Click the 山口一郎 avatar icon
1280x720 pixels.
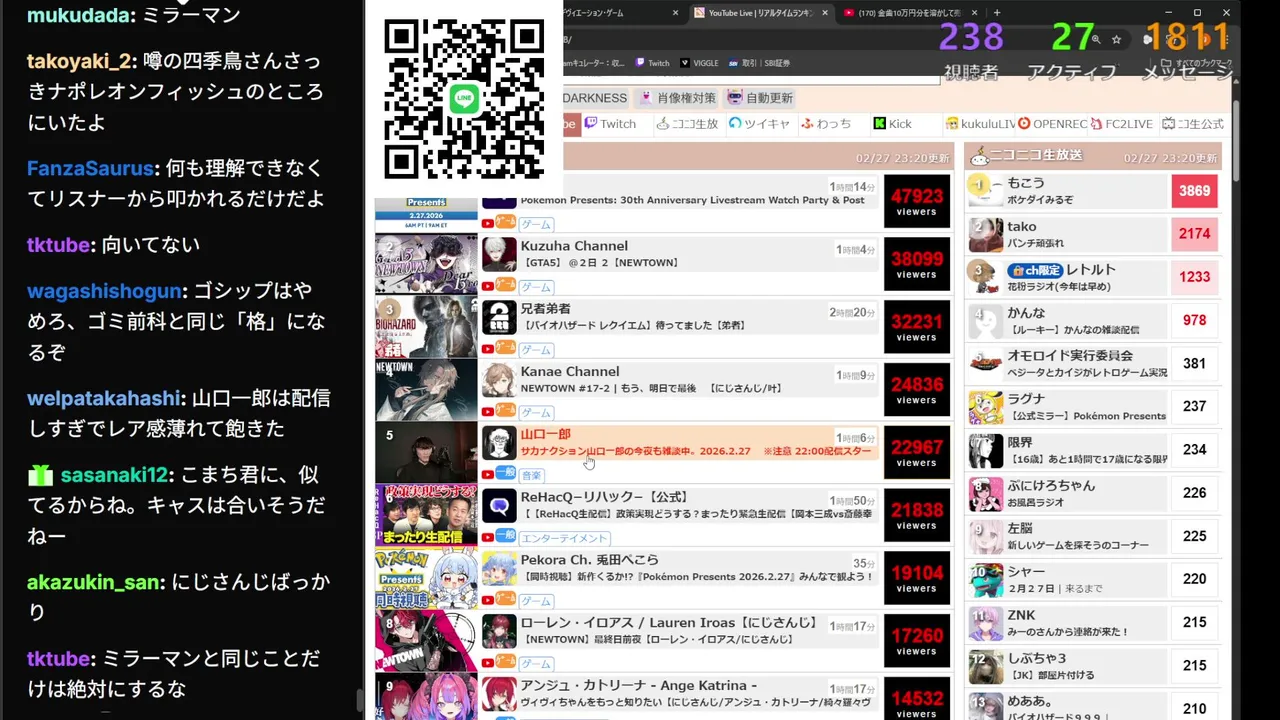coord(499,443)
